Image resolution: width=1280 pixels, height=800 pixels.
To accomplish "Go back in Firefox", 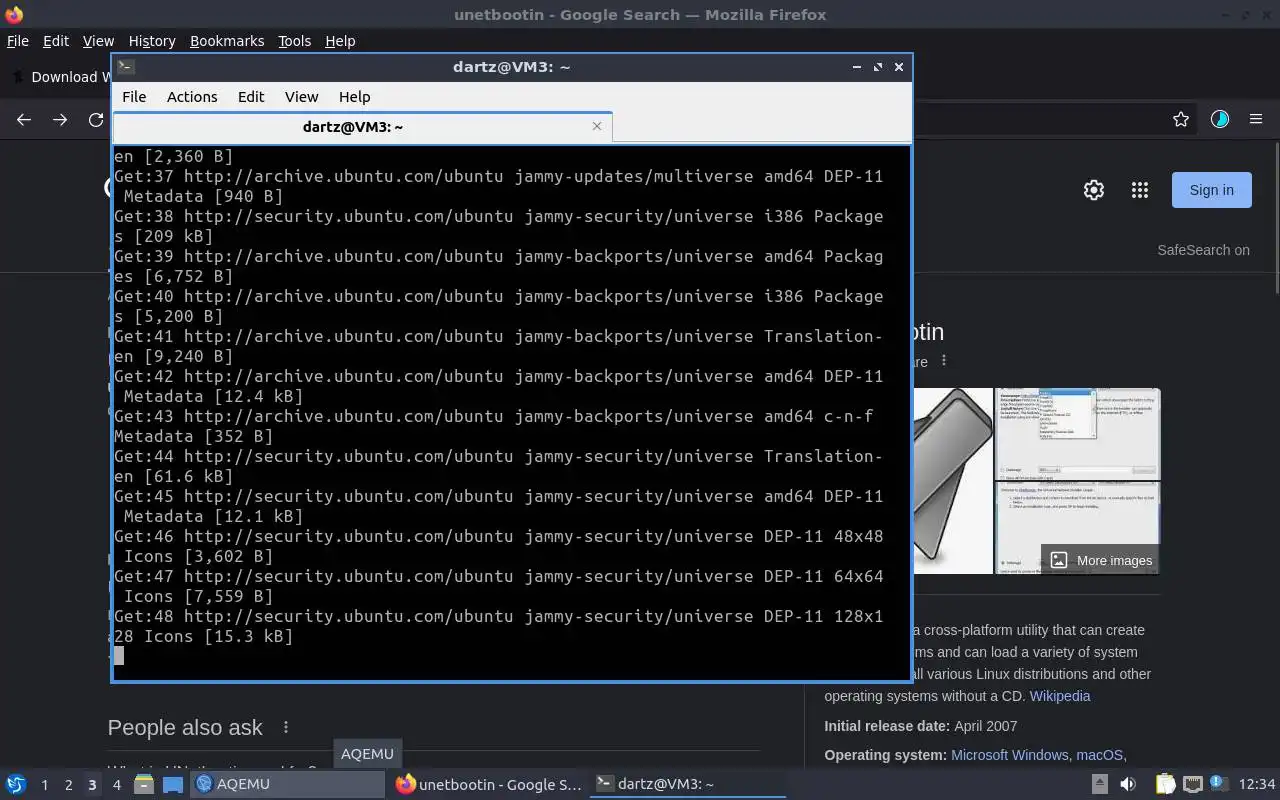I will pos(24,119).
